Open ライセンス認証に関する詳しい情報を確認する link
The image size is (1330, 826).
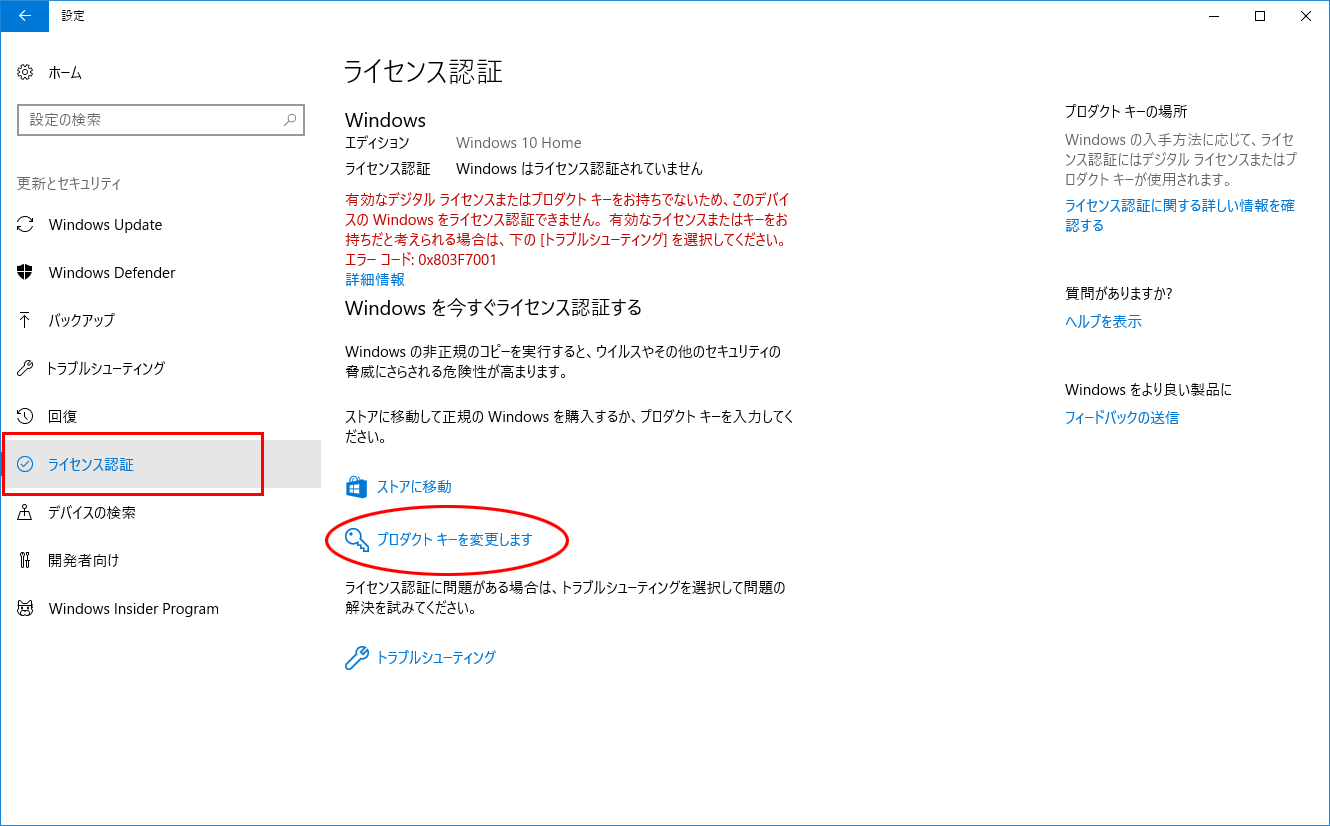[1180, 215]
